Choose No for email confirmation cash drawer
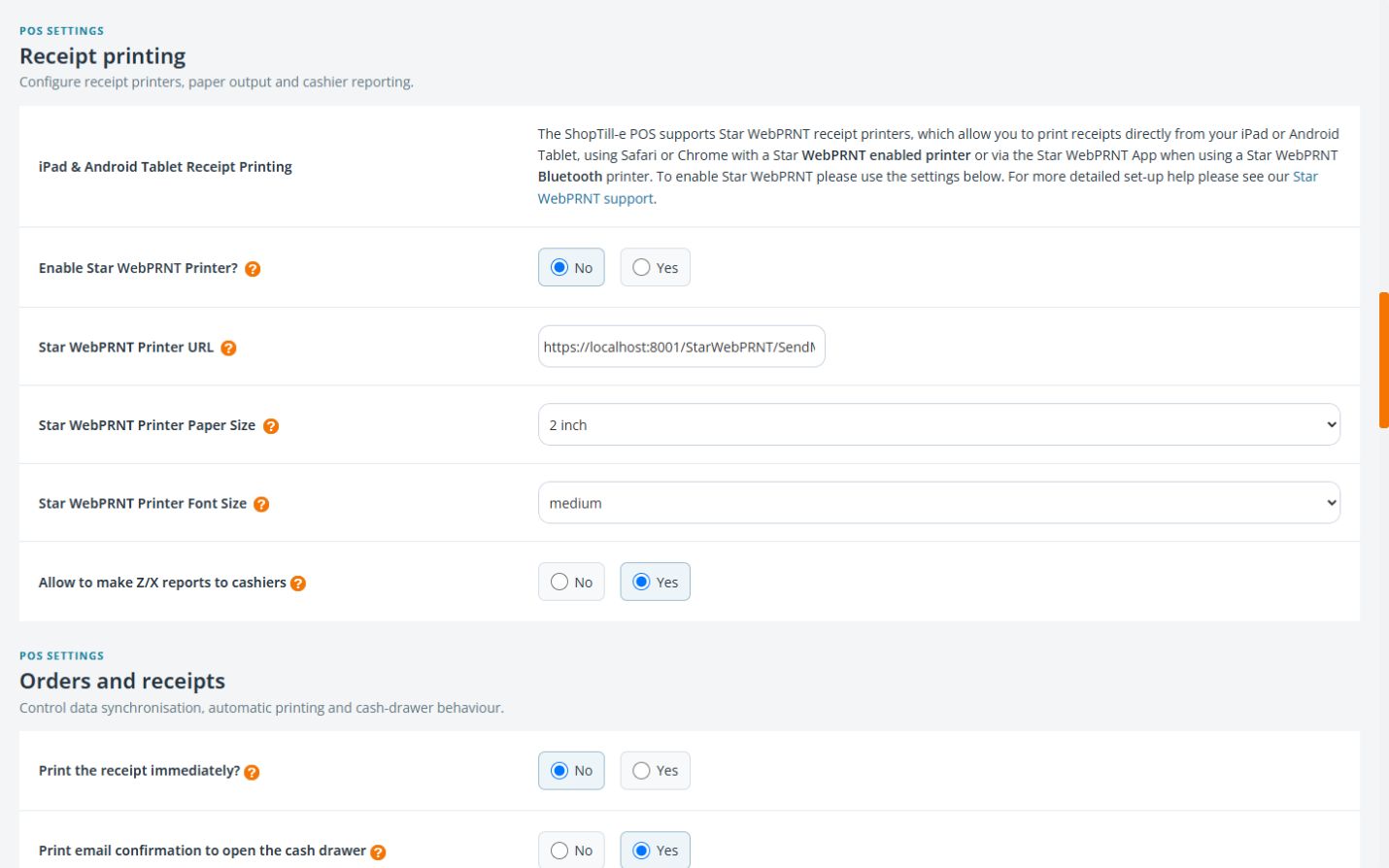 click(x=571, y=850)
